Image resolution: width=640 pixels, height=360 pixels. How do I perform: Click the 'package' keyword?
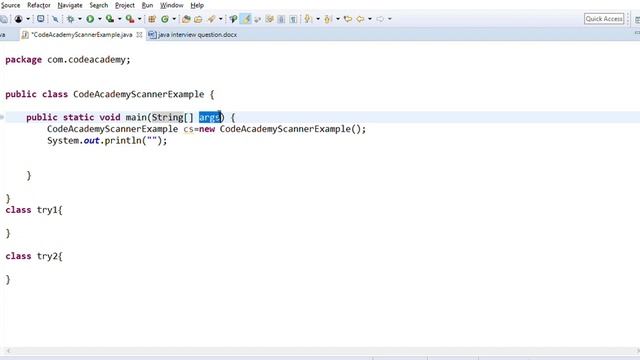(23, 60)
